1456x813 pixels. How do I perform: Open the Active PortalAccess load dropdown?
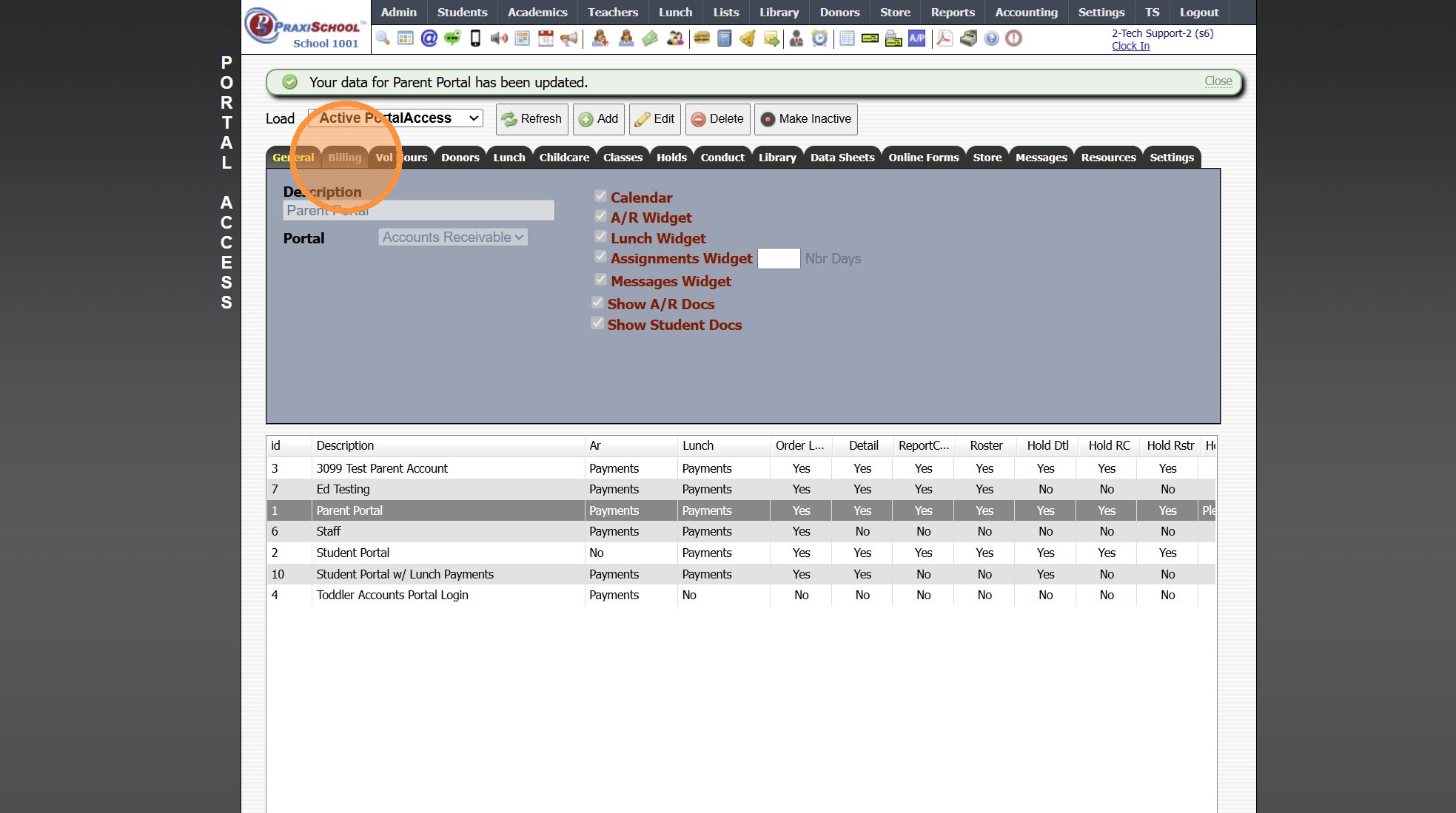396,118
